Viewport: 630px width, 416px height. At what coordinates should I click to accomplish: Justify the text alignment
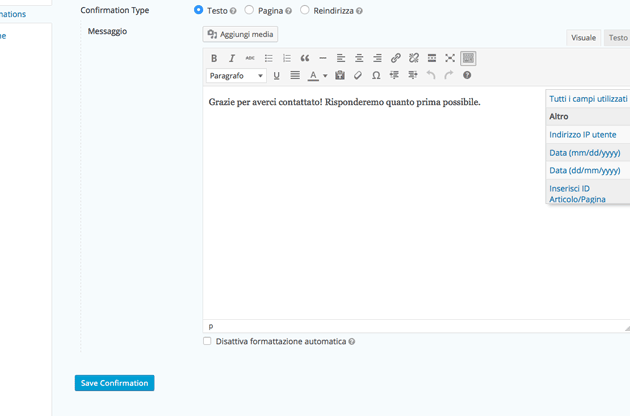click(295, 76)
